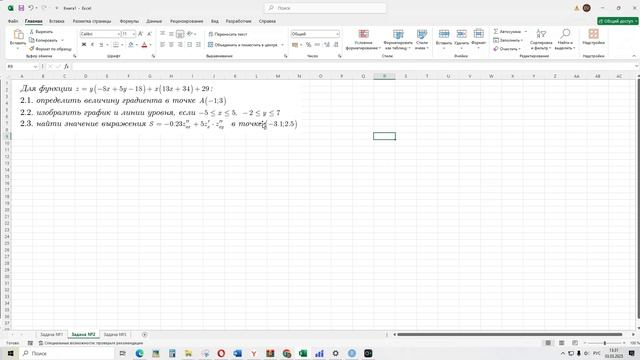This screenshot has width=640, height=360.
Task: Toggle bold formatting (Ж)
Action: pos(84,44)
